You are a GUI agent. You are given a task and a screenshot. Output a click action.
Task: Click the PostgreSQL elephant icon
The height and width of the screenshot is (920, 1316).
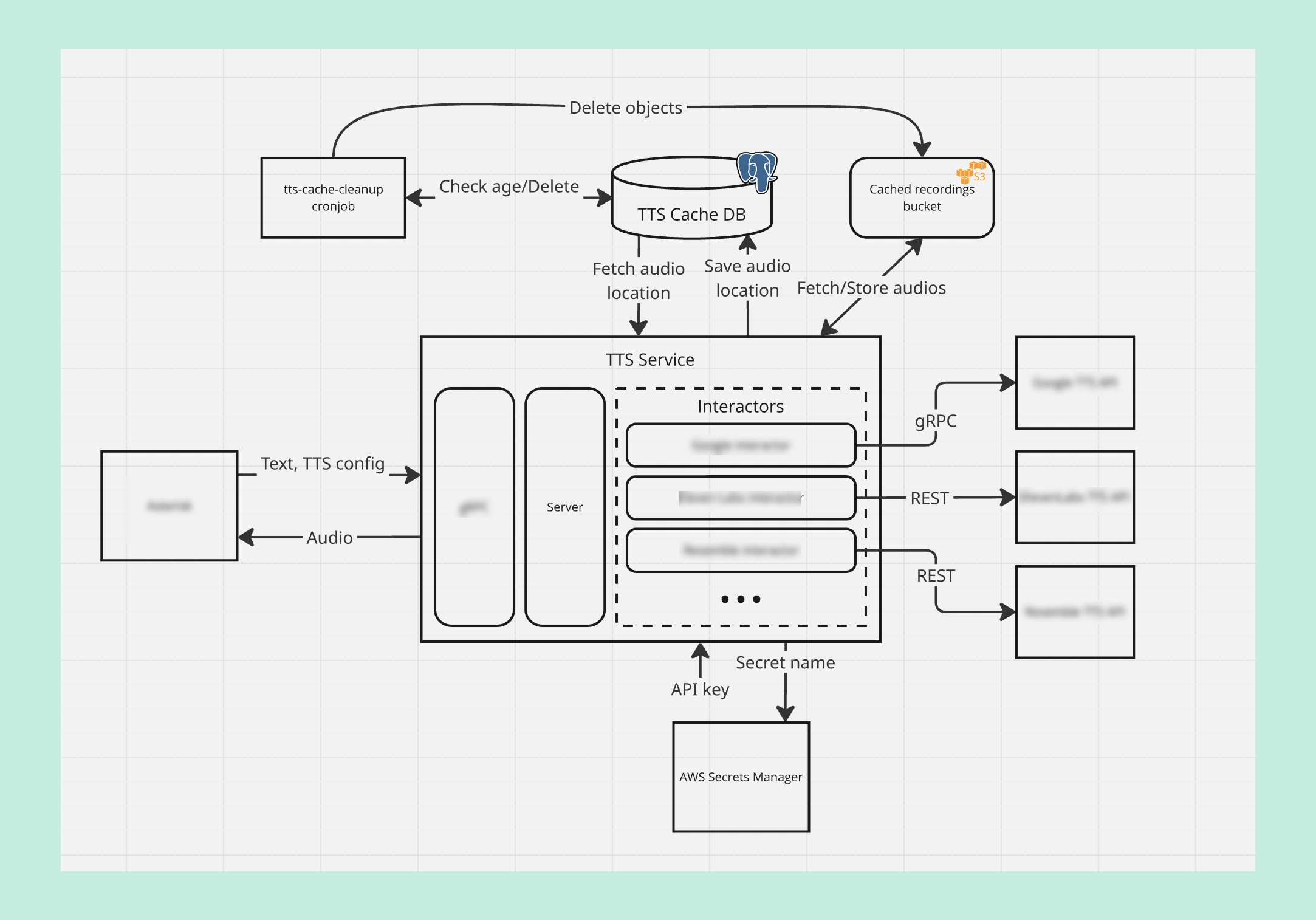[756, 171]
